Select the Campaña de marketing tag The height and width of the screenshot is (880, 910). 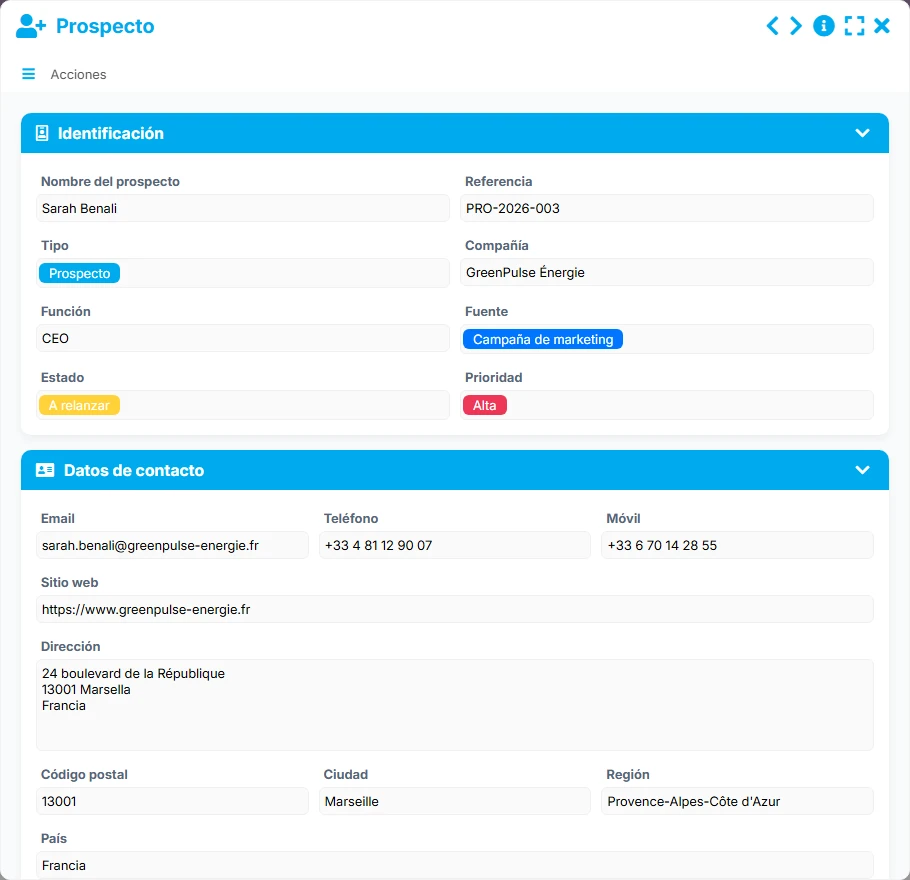tap(543, 340)
